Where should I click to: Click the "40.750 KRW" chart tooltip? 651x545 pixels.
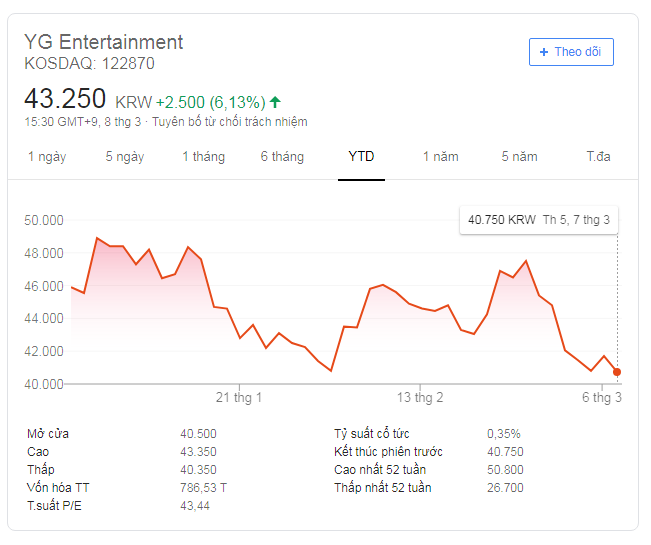(x=538, y=220)
